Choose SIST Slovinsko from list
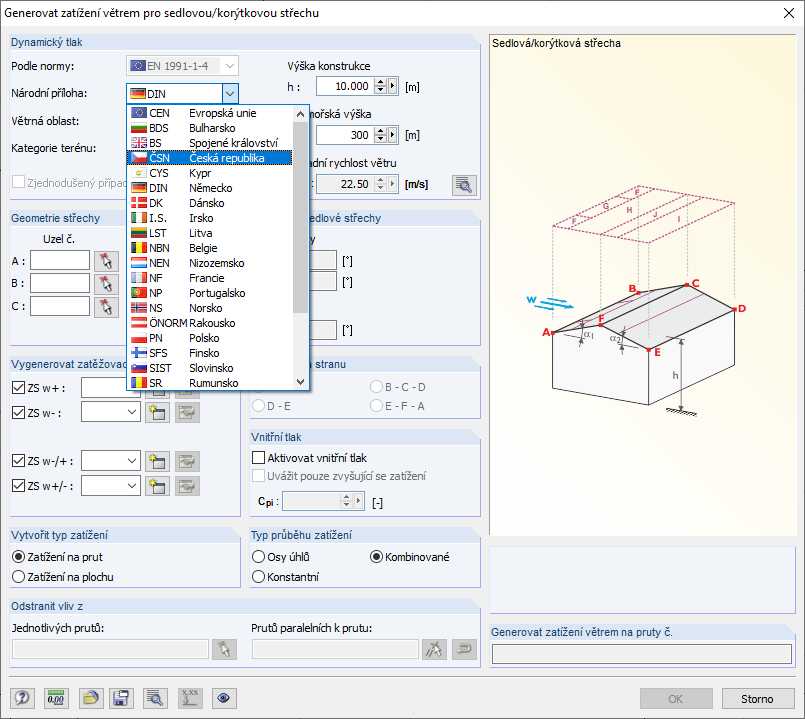 pyautogui.click(x=209, y=368)
